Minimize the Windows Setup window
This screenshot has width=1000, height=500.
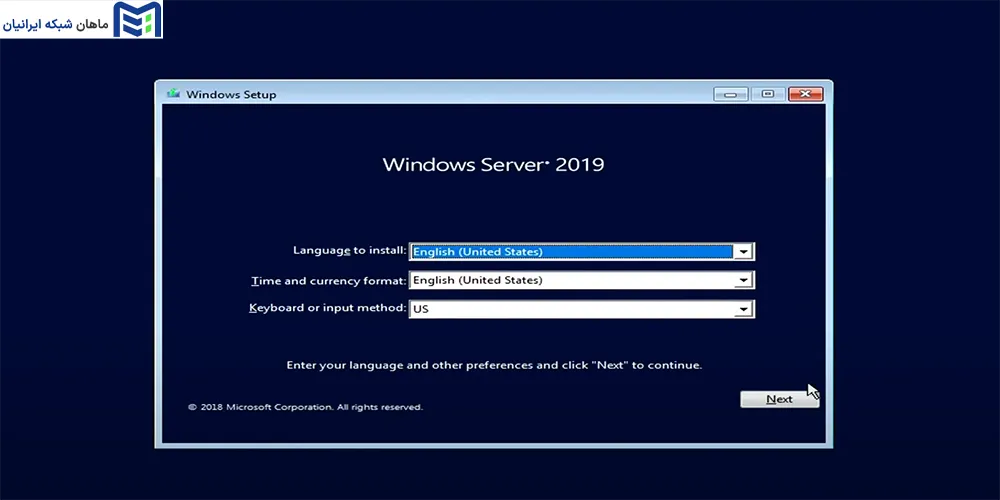[731, 94]
